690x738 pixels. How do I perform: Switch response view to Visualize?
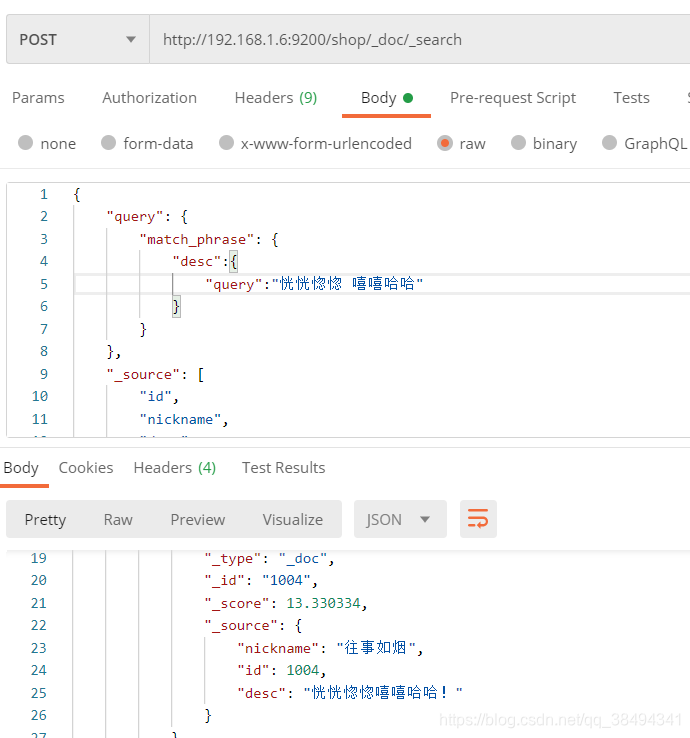pos(292,519)
